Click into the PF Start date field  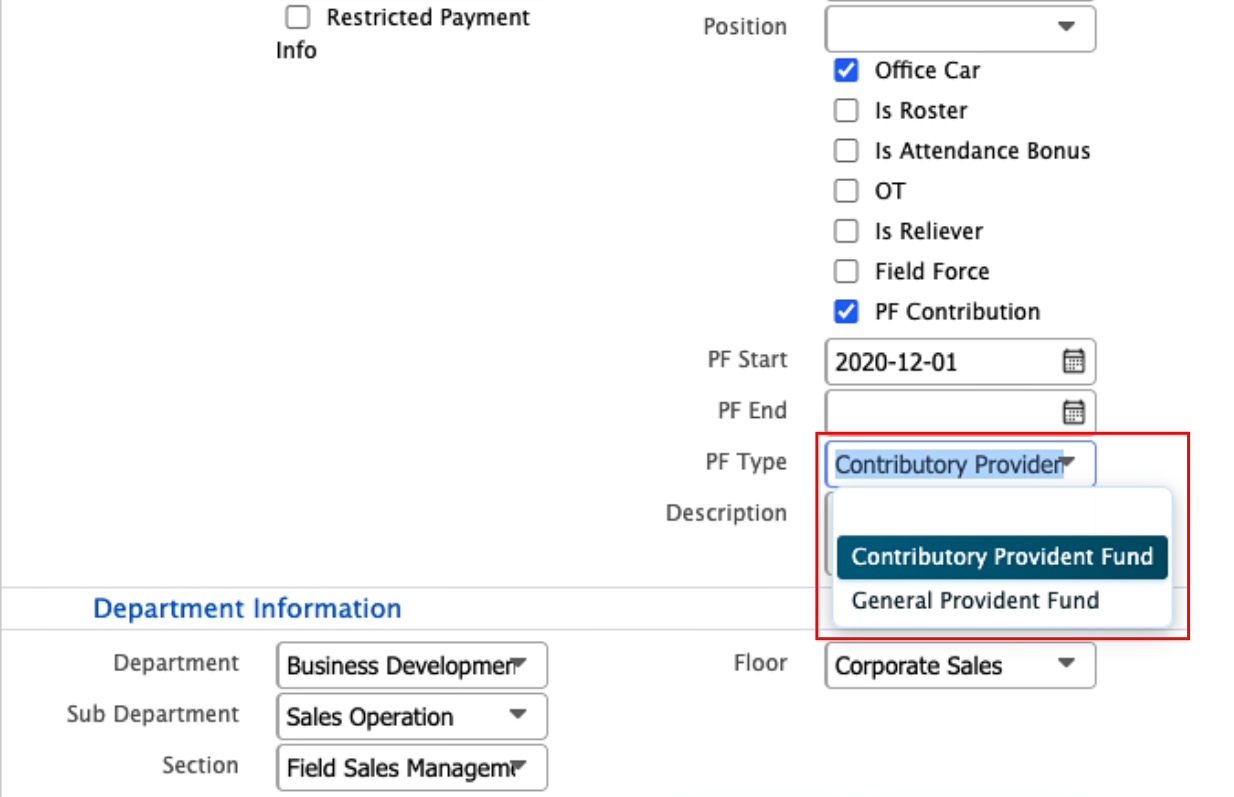click(x=940, y=362)
